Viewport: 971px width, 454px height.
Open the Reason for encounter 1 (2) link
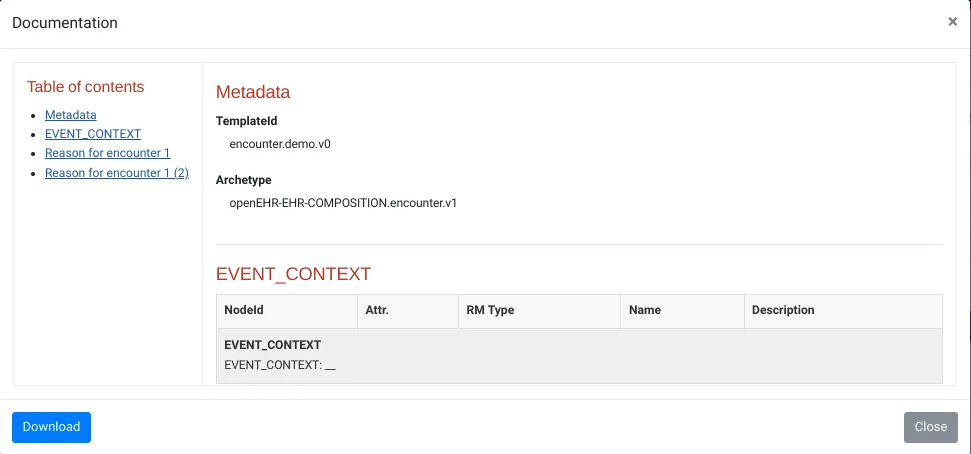(x=116, y=173)
